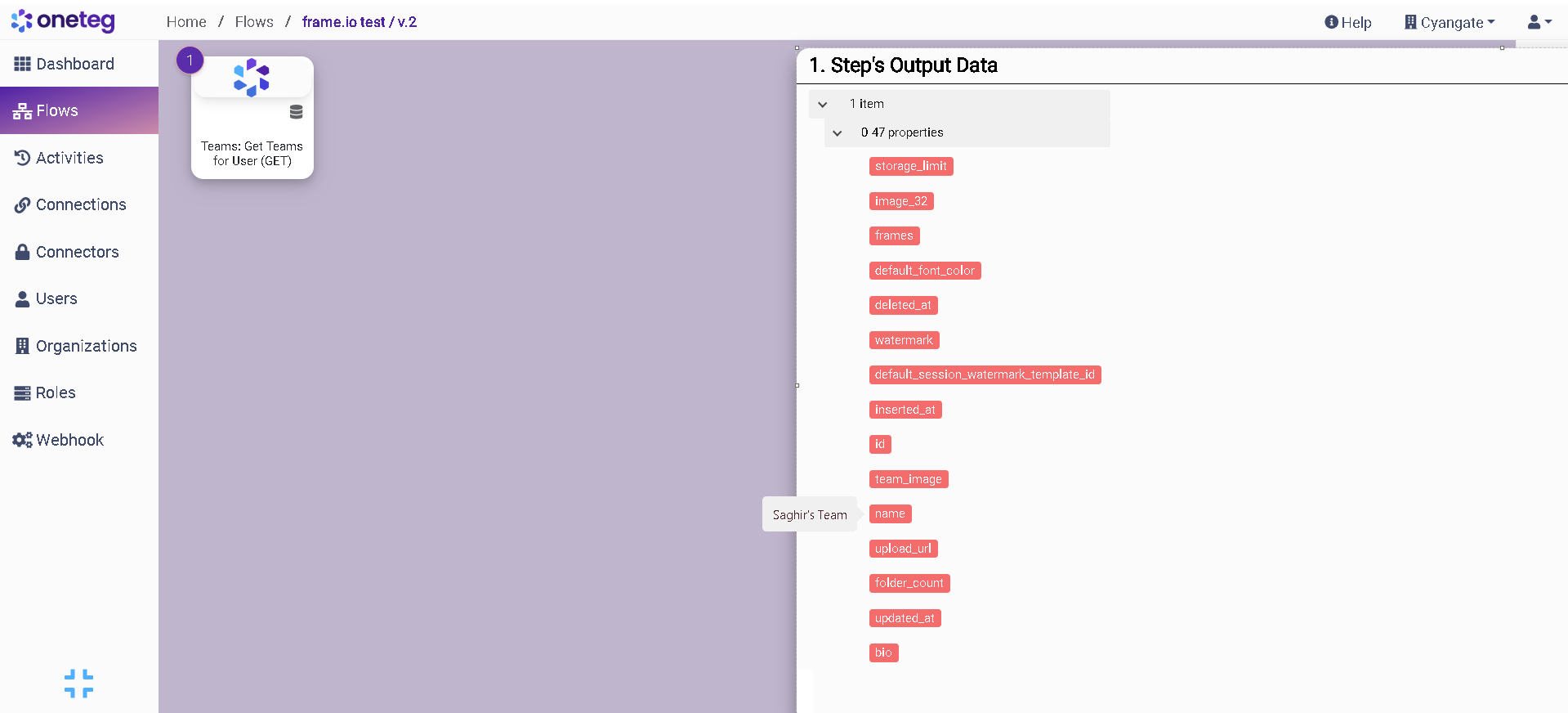1568x713 pixels.
Task: Open the user profile icon menu
Action: (x=1539, y=22)
